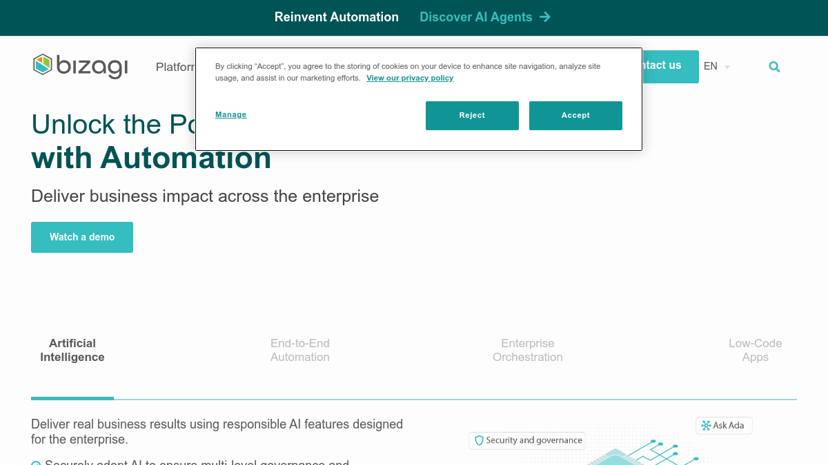
Task: Open the View our privacy policy link
Action: [x=410, y=78]
